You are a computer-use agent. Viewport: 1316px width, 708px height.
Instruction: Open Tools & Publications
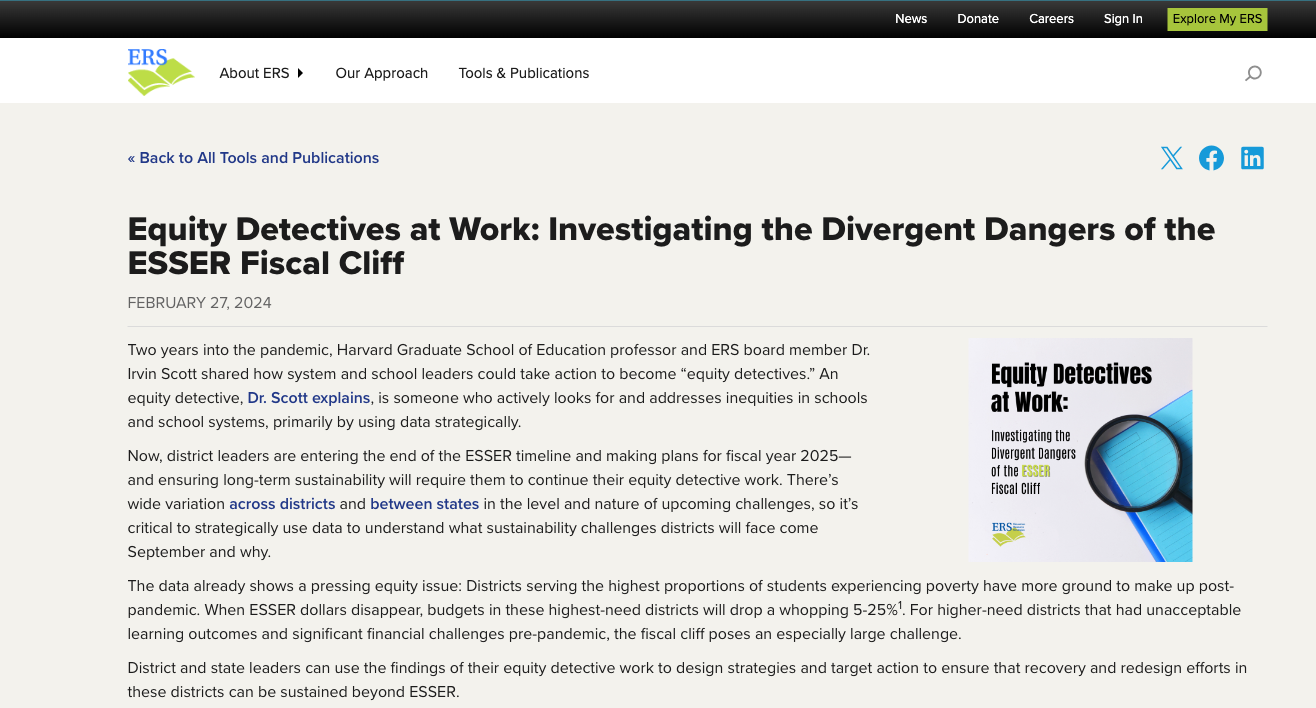click(x=523, y=72)
